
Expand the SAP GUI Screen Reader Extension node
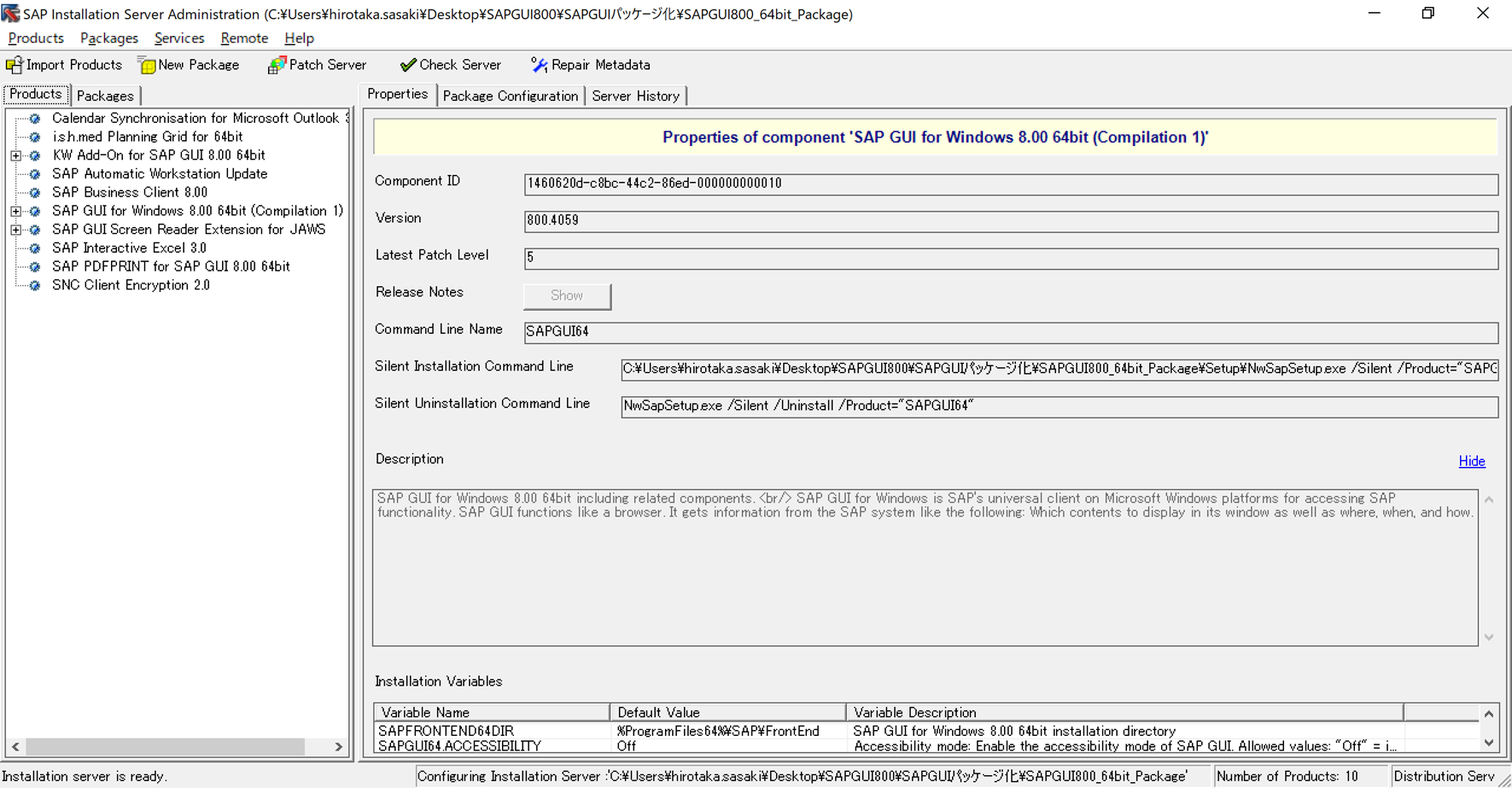point(15,230)
